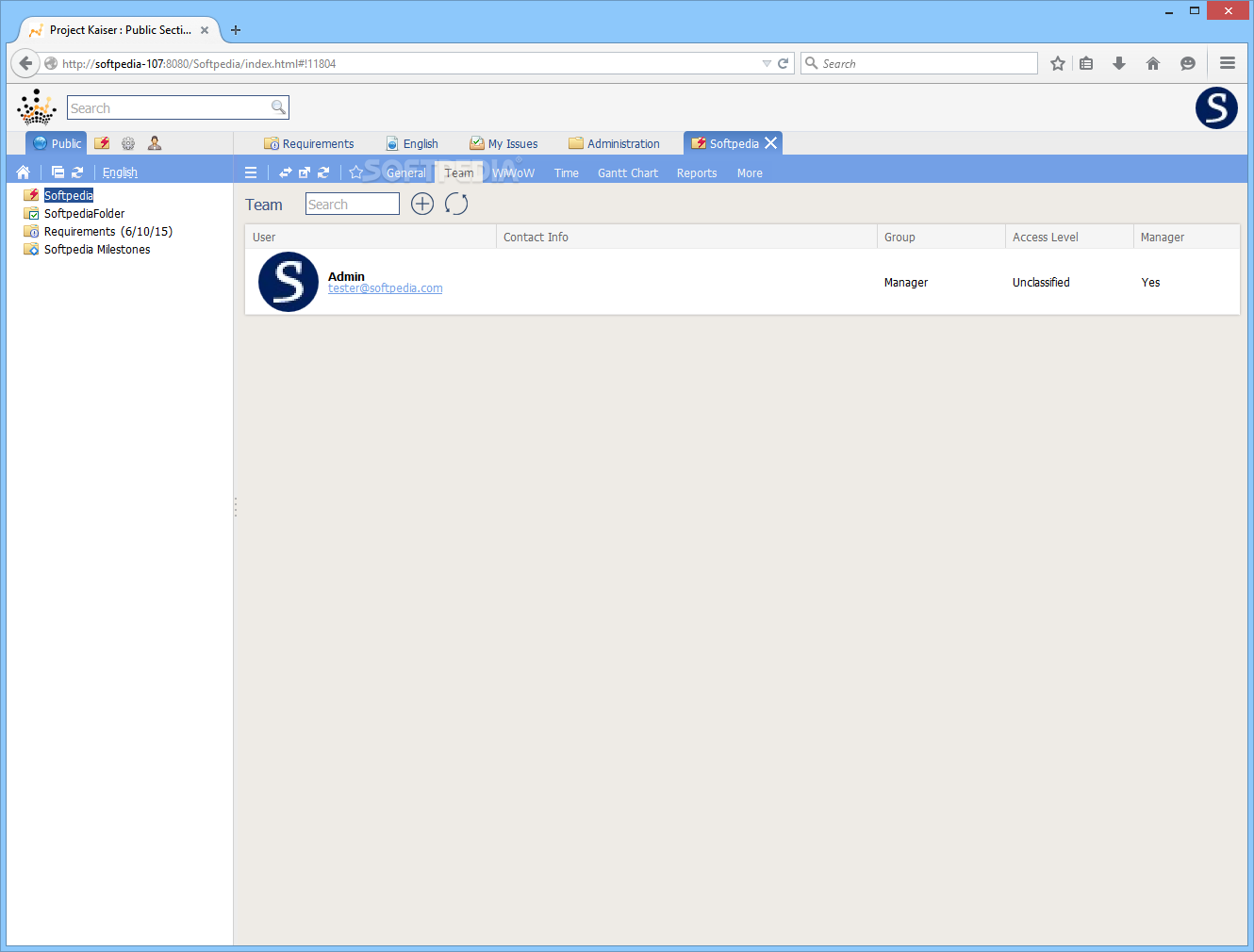The image size is (1254, 952).
Task: Select the Team view tab
Action: point(459,173)
